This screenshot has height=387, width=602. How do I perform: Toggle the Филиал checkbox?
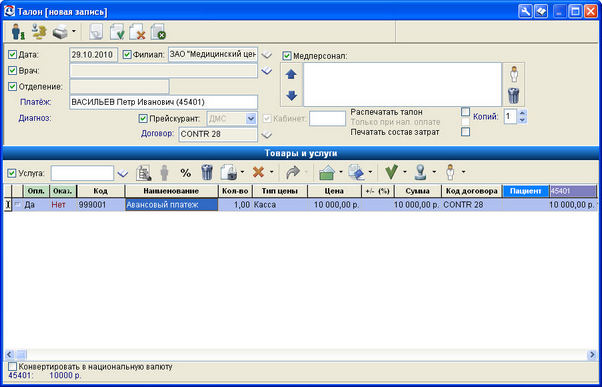coord(127,55)
